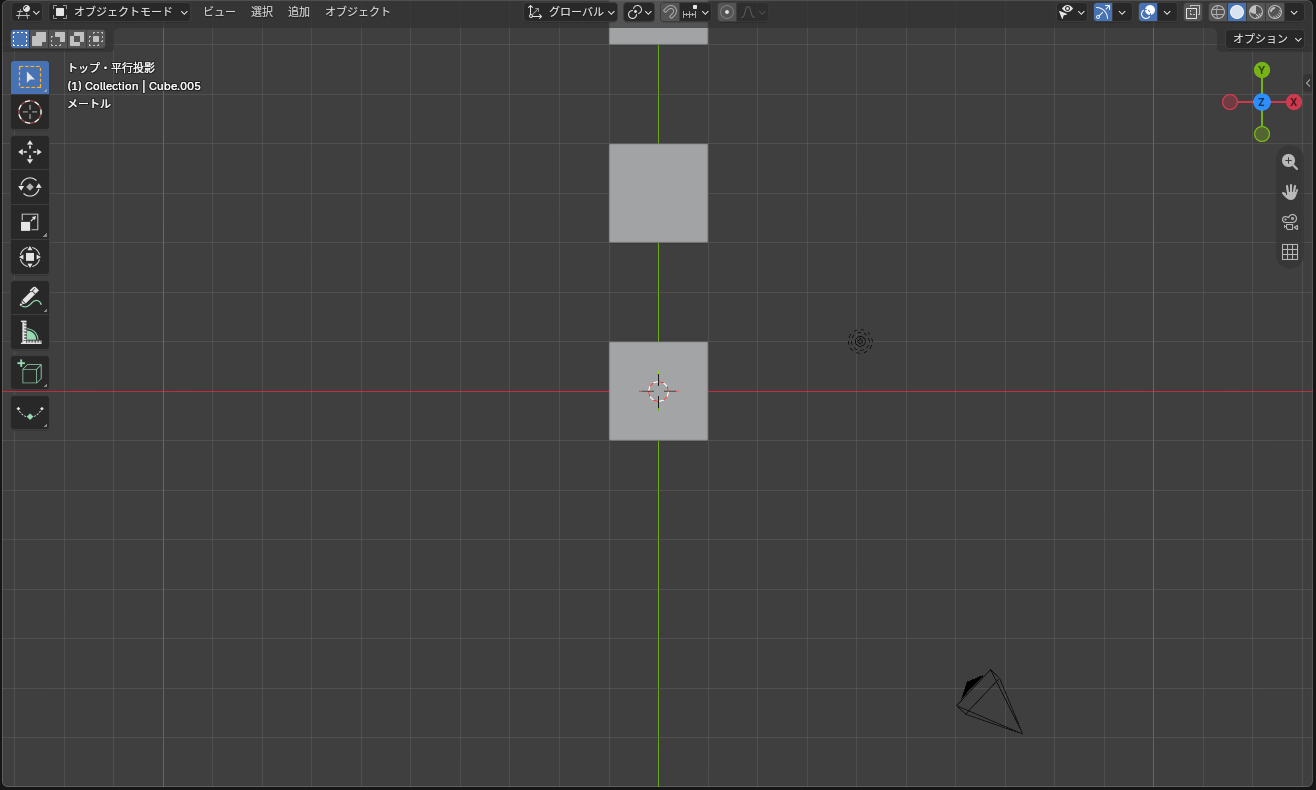
Task: Pick the Add Cube tool
Action: (x=30, y=372)
